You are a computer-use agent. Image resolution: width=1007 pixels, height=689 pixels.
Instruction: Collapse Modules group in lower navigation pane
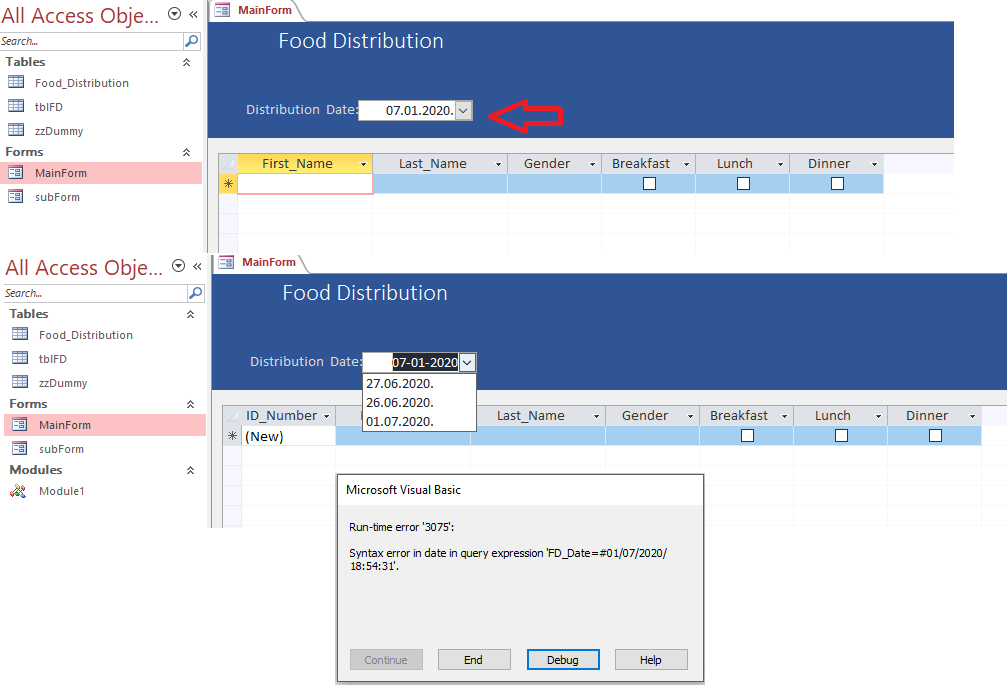tap(190, 470)
